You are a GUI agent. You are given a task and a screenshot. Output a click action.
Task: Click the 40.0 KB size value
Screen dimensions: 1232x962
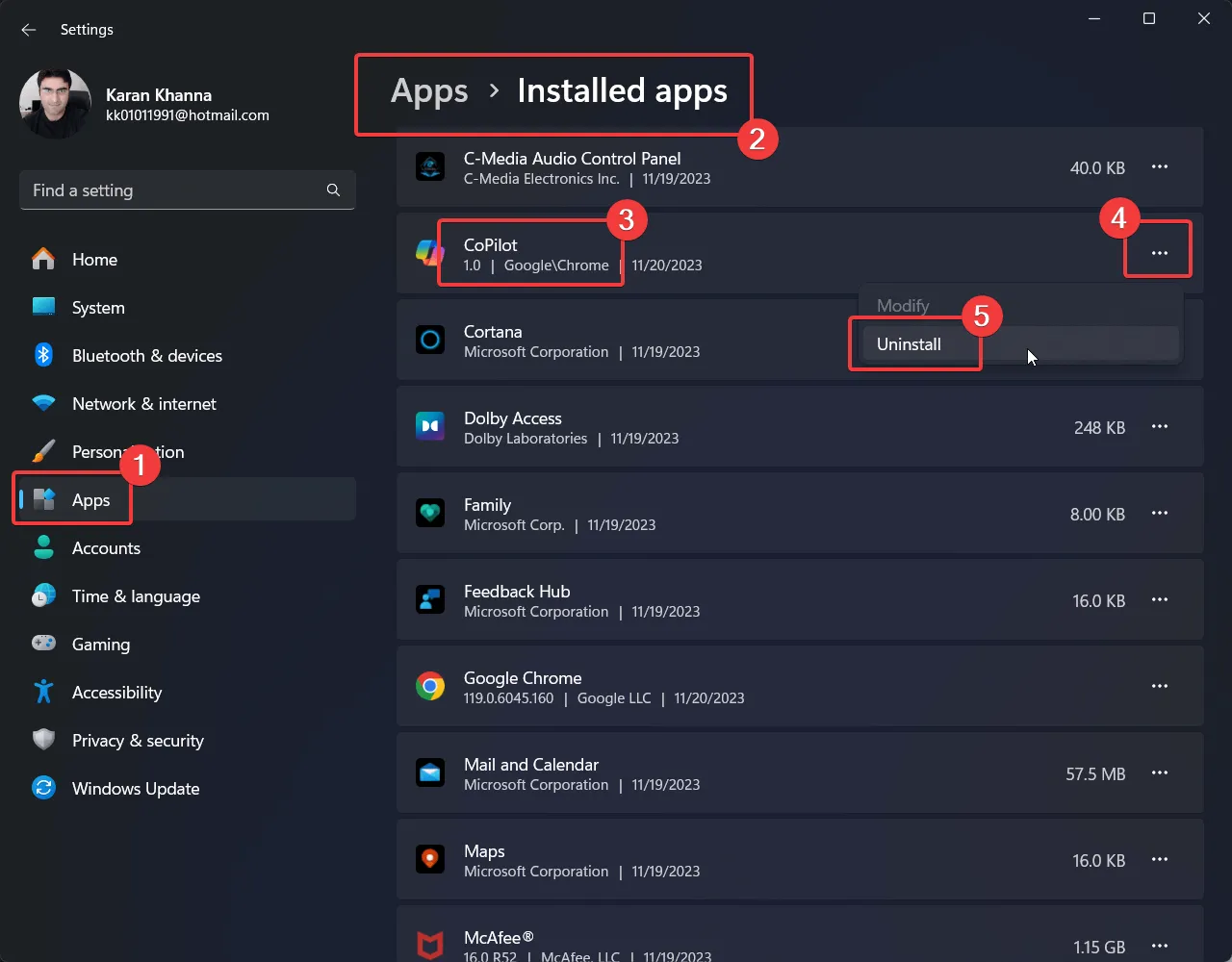pos(1097,167)
